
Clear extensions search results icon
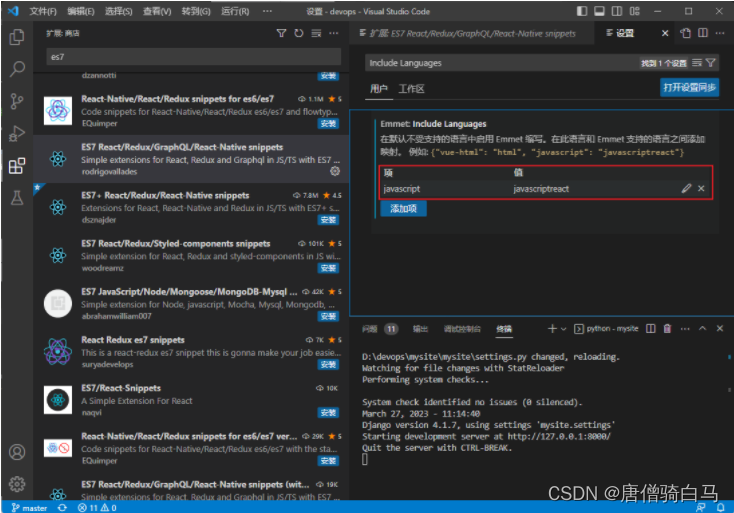(316, 33)
